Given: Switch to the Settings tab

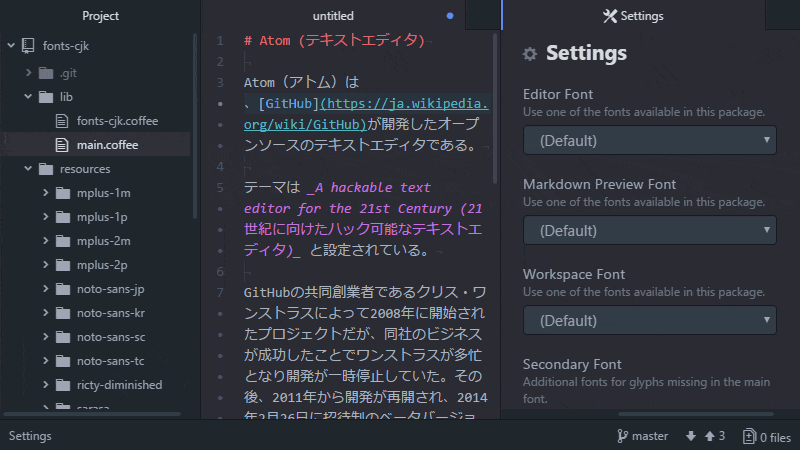Looking at the screenshot, I should (x=633, y=16).
